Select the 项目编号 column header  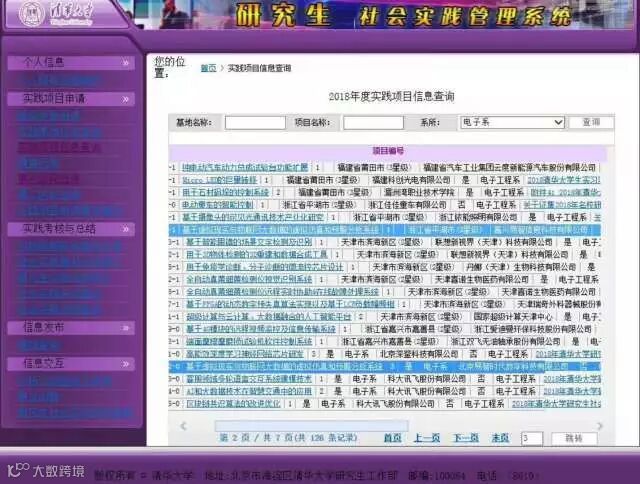pos(388,151)
